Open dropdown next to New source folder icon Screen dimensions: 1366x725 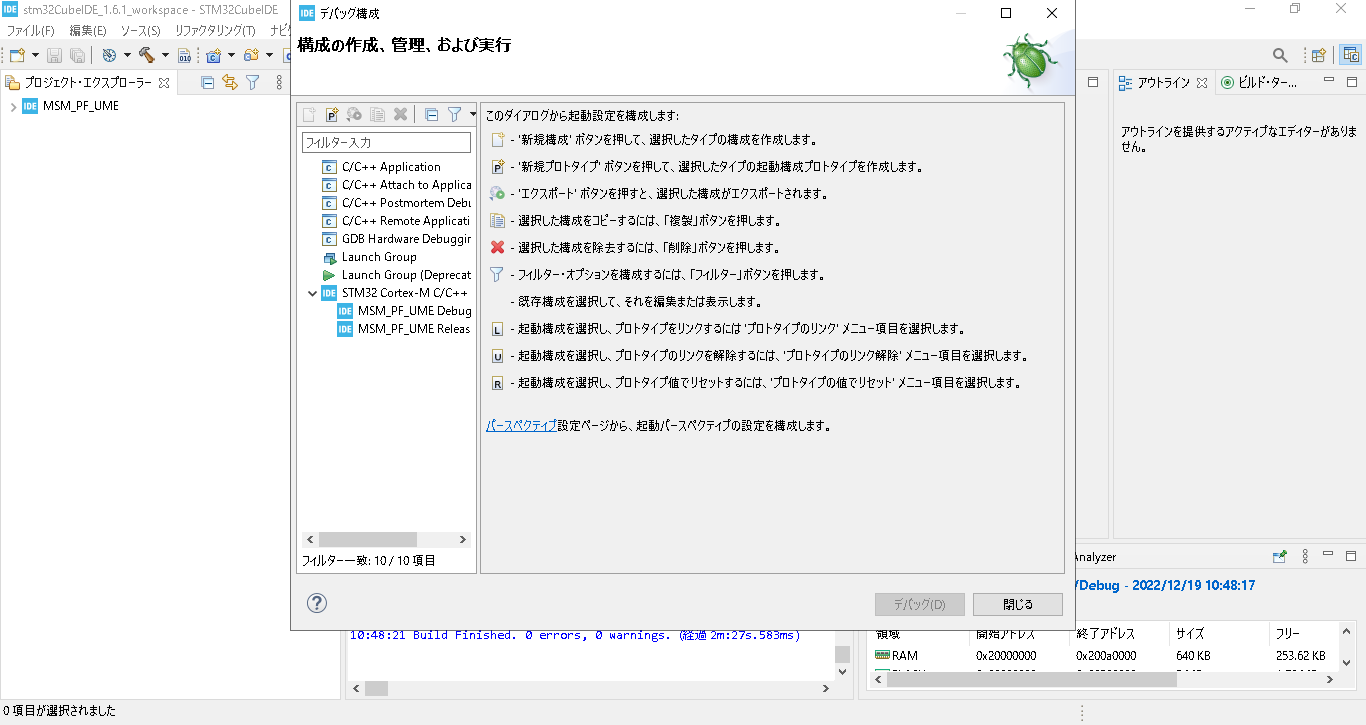point(269,55)
